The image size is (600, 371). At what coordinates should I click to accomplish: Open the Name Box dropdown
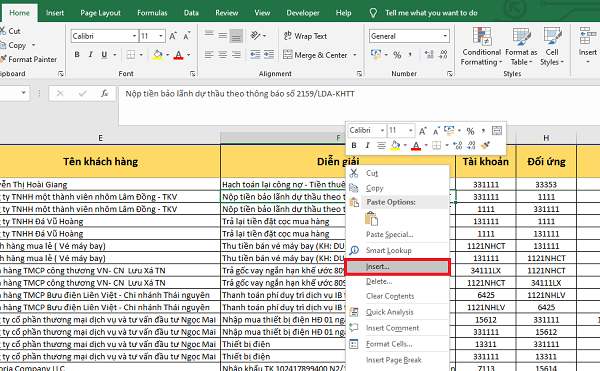click(23, 93)
